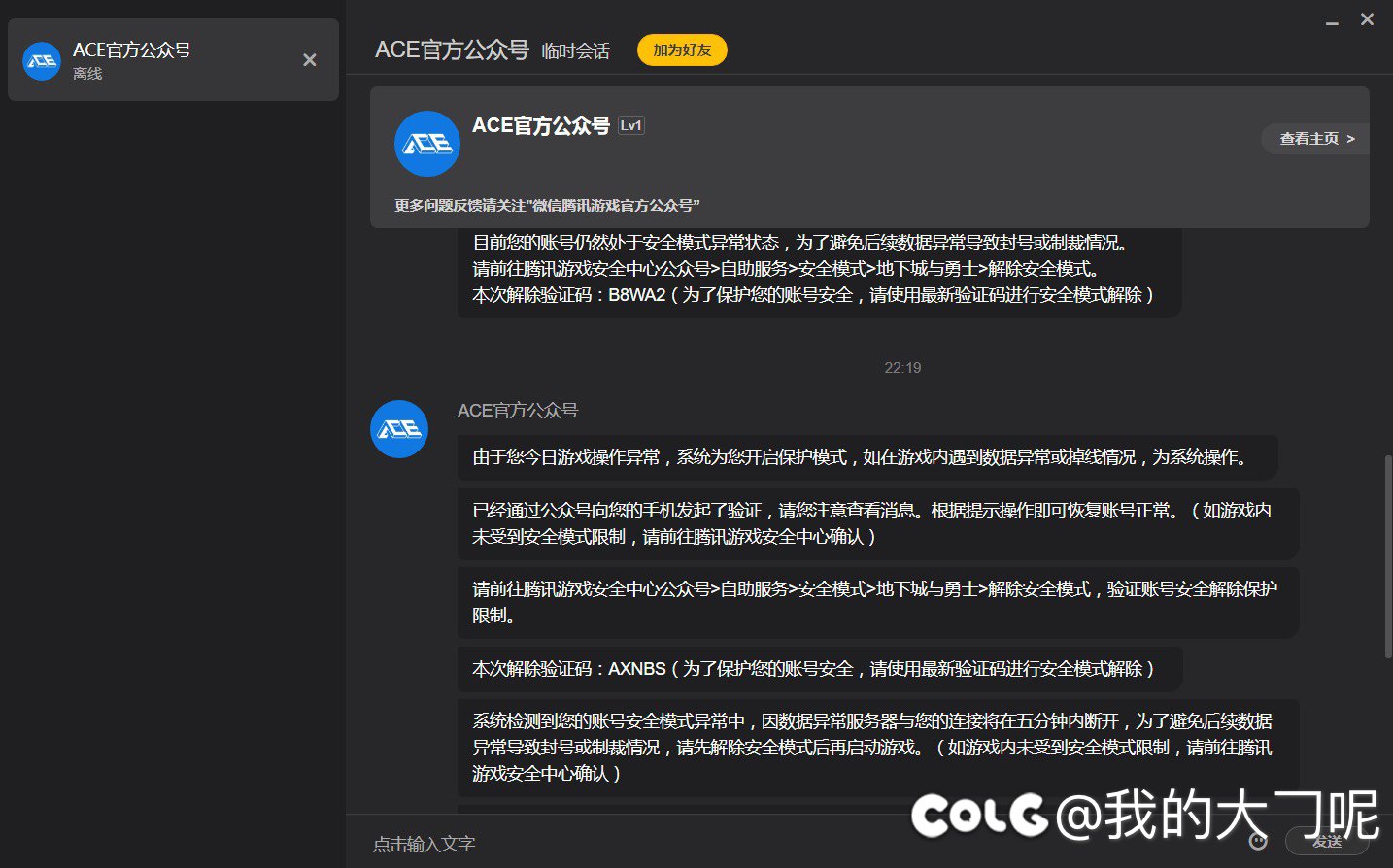Screen dimensions: 1393x868
Task: Click the ACE avatar in sidebar conversation
Action: [x=42, y=60]
